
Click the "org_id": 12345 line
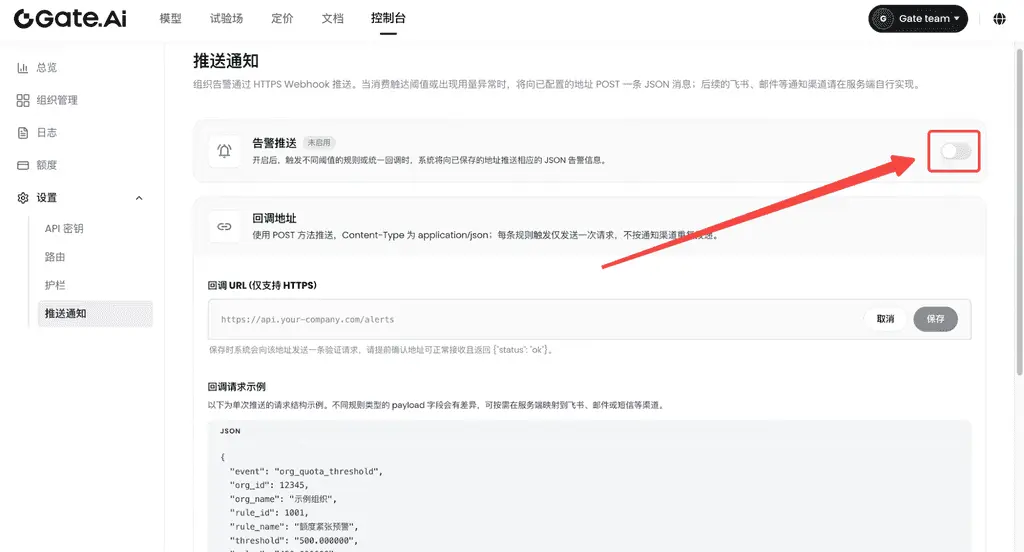[268, 485]
